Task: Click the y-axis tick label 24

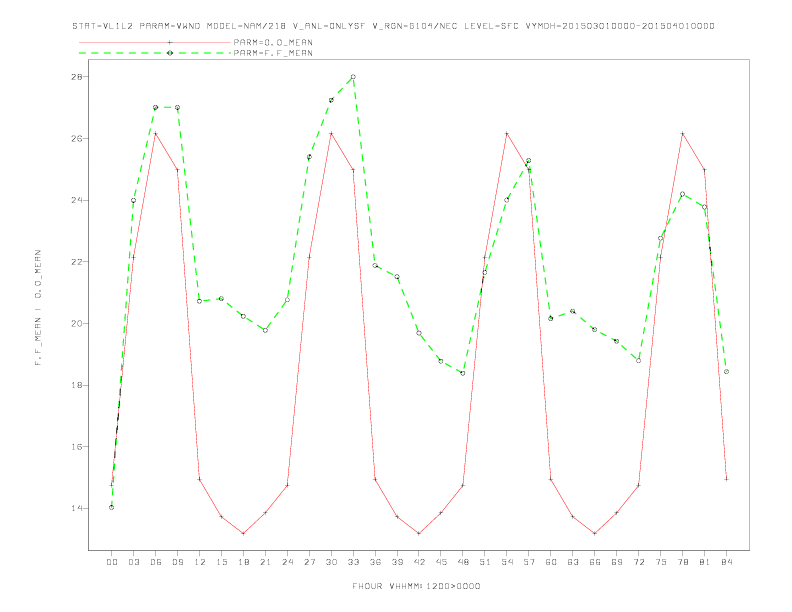Action: [x=76, y=200]
